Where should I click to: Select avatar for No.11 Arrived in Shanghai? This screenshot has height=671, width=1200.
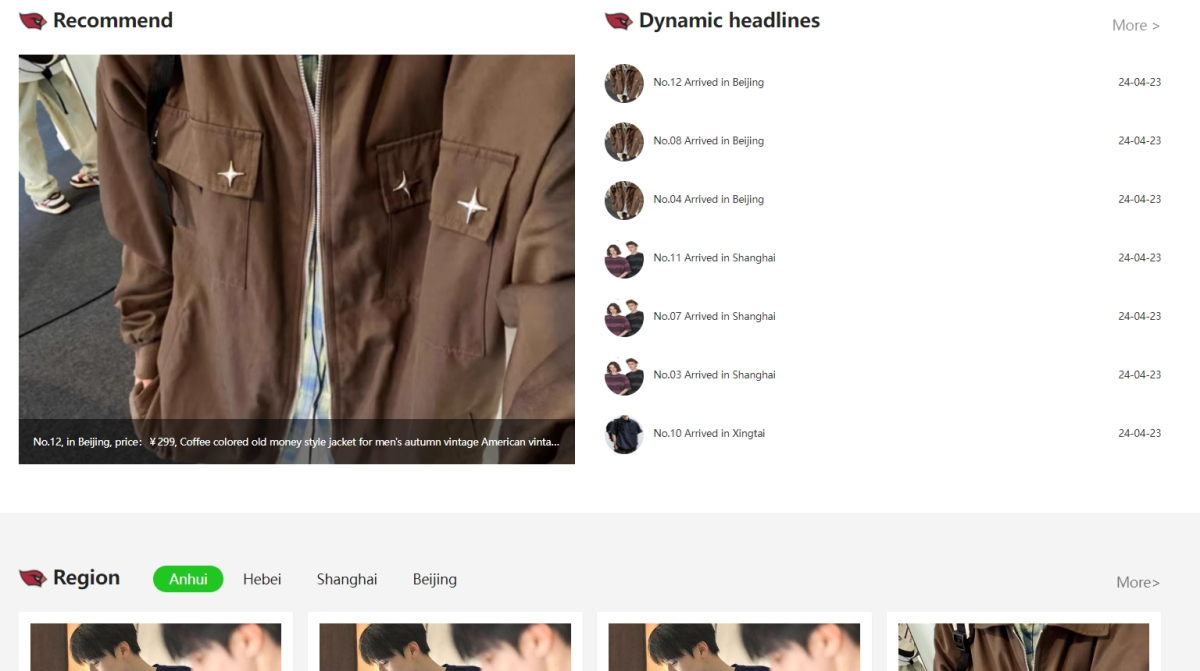624,259
